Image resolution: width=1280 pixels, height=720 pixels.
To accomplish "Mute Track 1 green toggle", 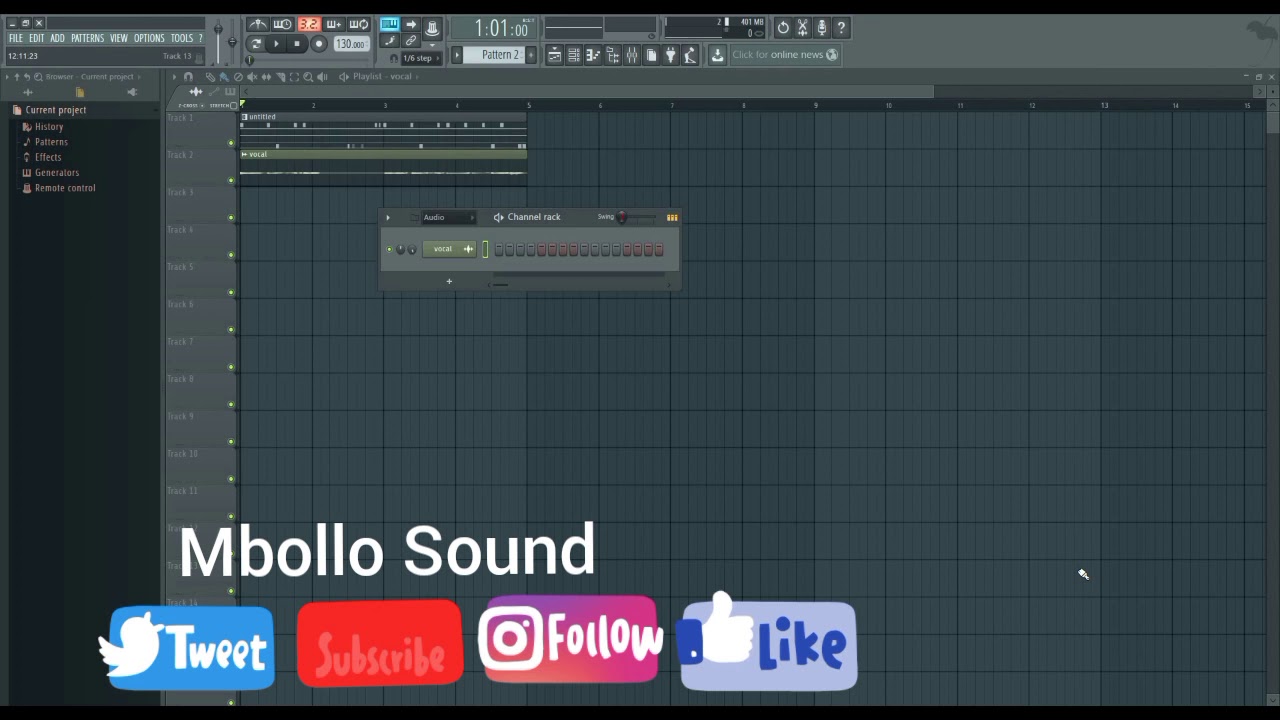I will tap(231, 143).
